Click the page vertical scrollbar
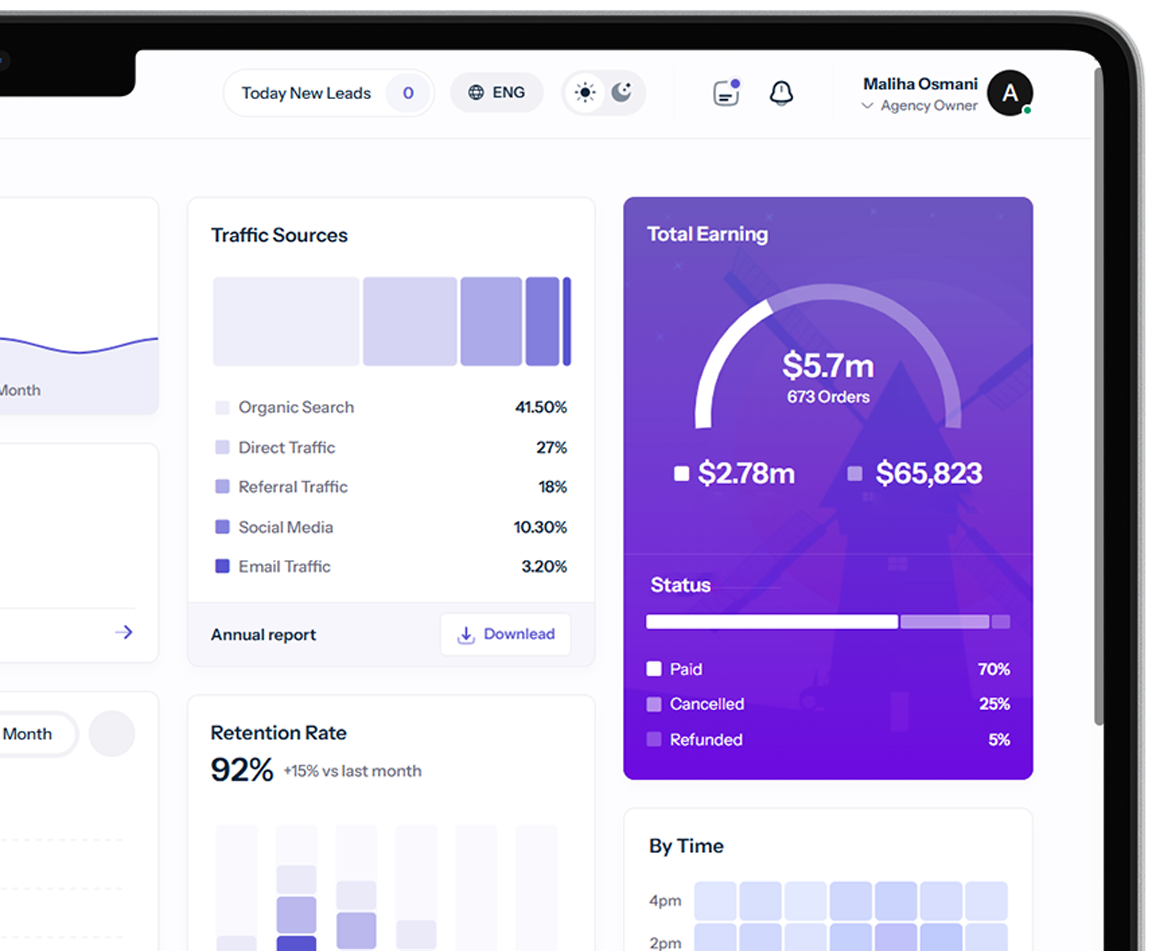This screenshot has width=1152, height=951. pos(1098,400)
